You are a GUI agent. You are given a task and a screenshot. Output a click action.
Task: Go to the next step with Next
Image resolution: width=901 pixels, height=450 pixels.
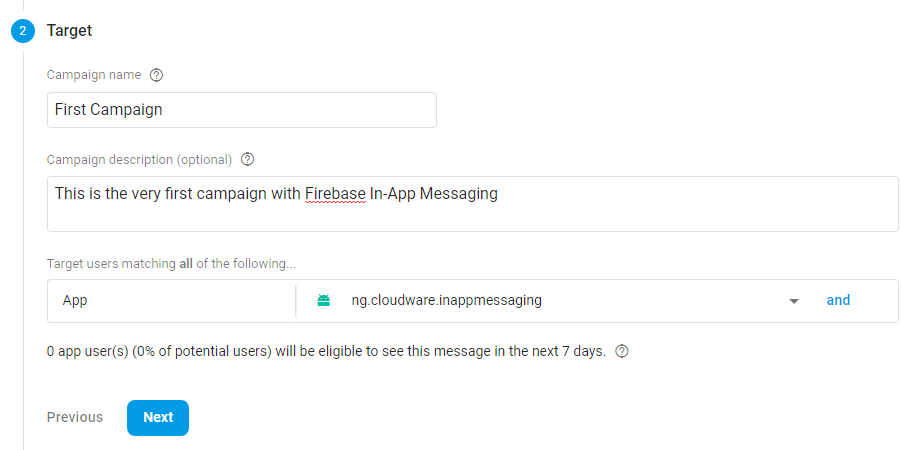158,418
